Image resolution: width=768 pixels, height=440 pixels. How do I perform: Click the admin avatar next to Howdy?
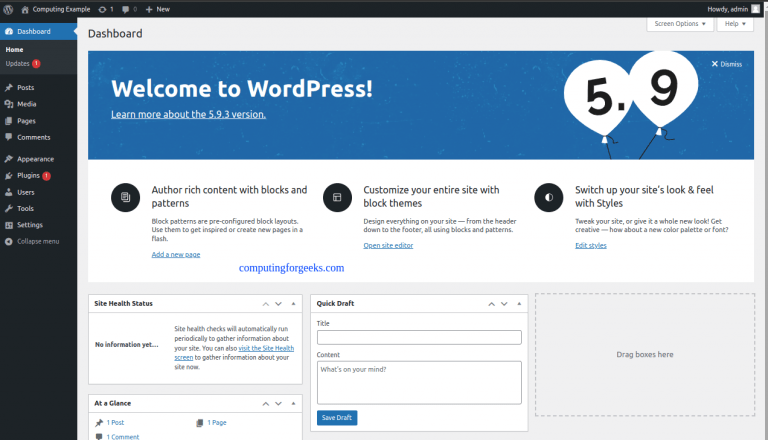point(756,9)
